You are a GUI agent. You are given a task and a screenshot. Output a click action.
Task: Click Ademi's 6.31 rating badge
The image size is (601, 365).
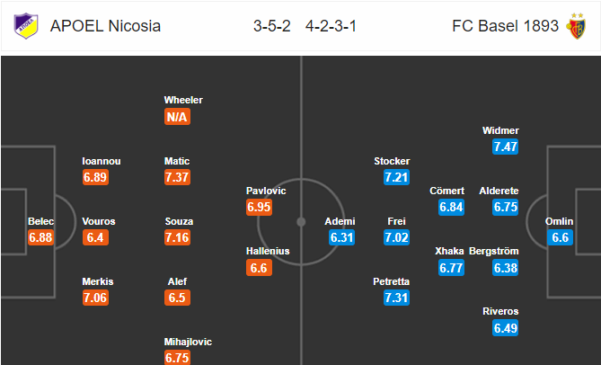[x=342, y=237]
